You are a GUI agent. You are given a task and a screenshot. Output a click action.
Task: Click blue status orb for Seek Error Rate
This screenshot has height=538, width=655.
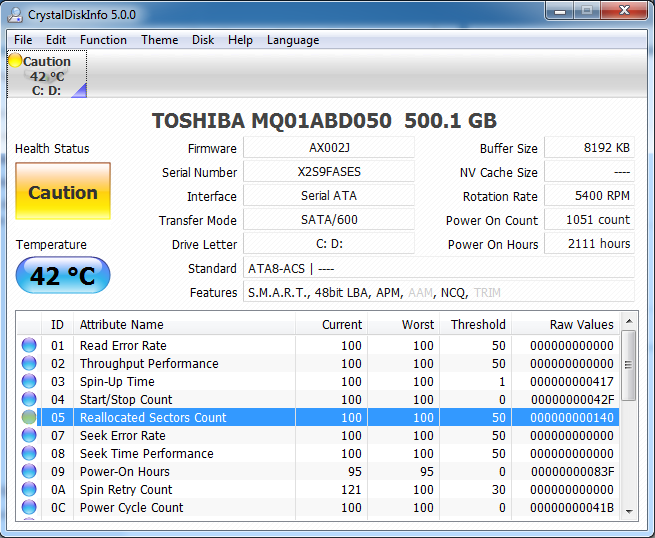(x=29, y=436)
